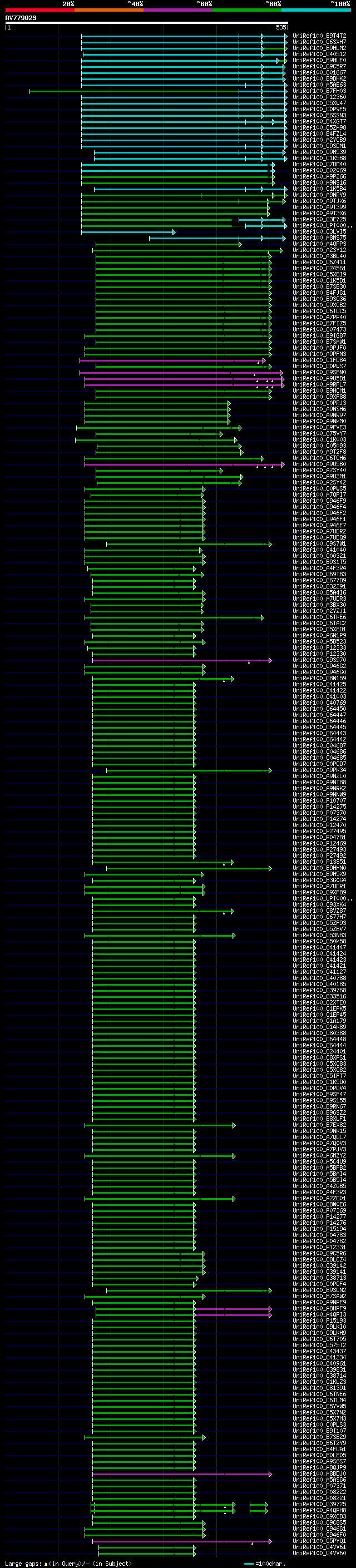Click the white query sequence bar
356x1568 pixels.
[x=147, y=23]
